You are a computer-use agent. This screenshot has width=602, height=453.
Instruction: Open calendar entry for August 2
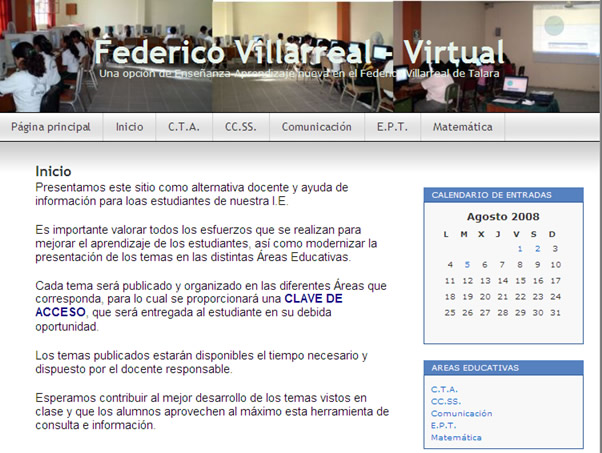(537, 249)
